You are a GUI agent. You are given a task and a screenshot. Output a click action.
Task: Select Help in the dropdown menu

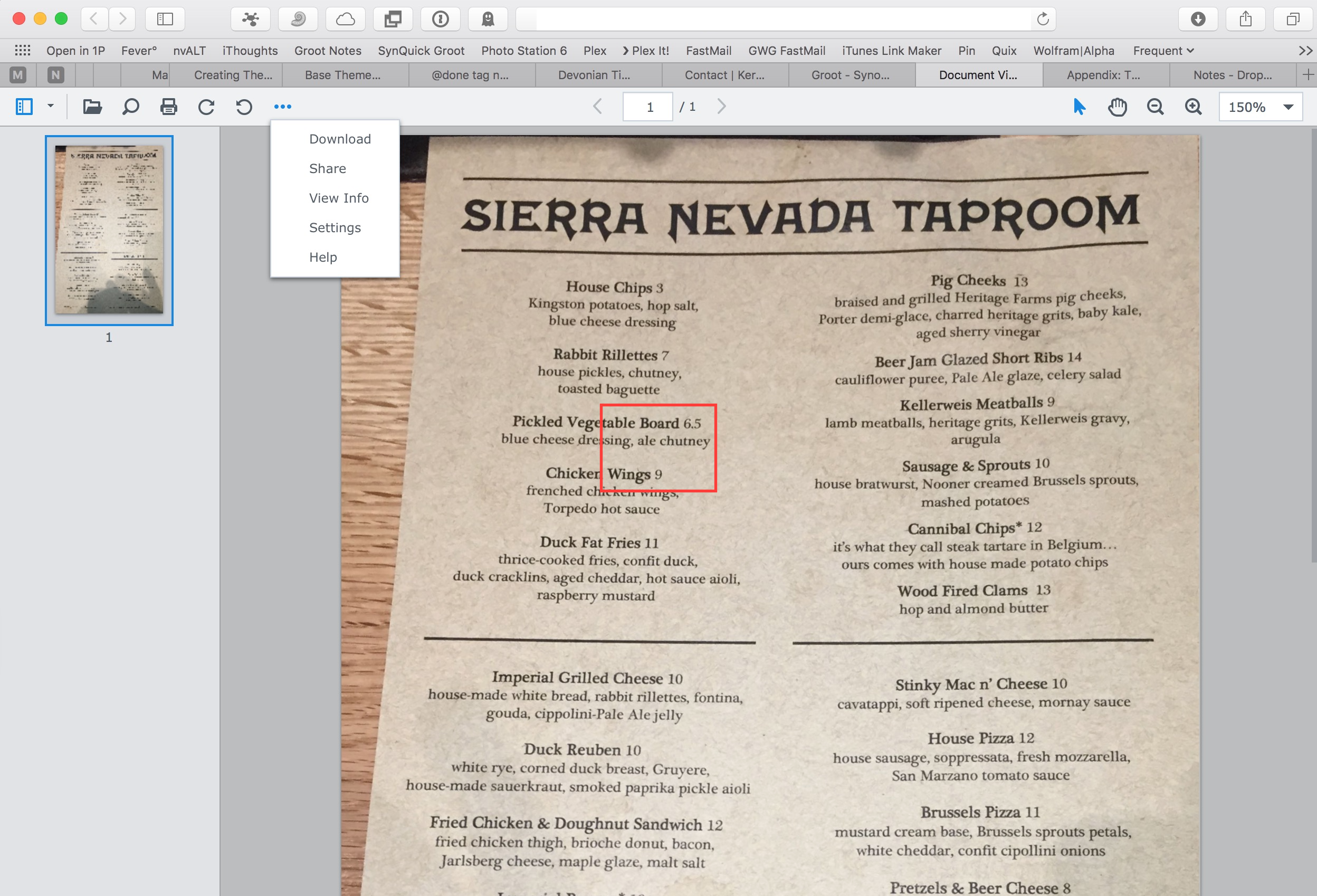pyautogui.click(x=323, y=257)
